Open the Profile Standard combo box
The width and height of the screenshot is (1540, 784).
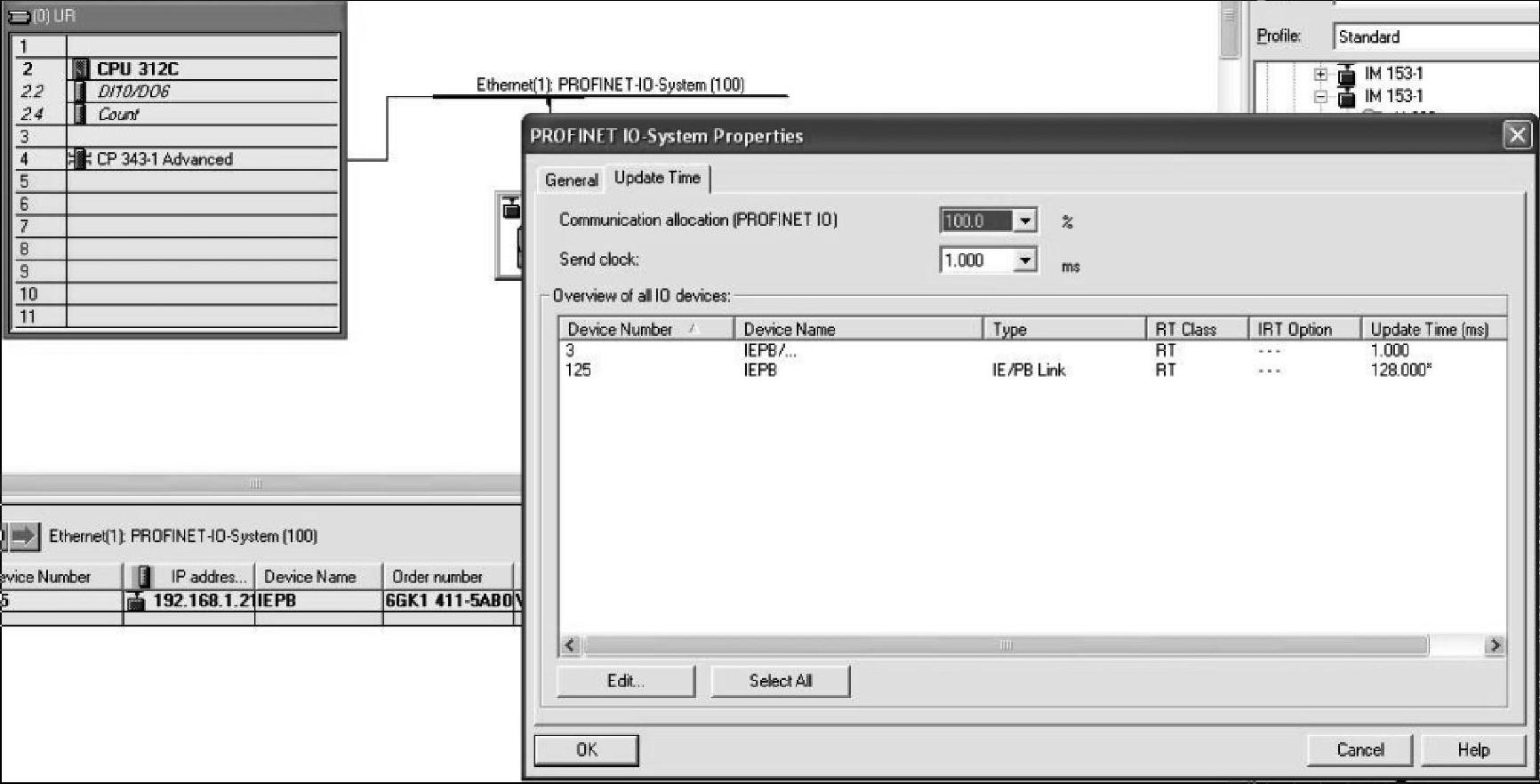[1436, 36]
